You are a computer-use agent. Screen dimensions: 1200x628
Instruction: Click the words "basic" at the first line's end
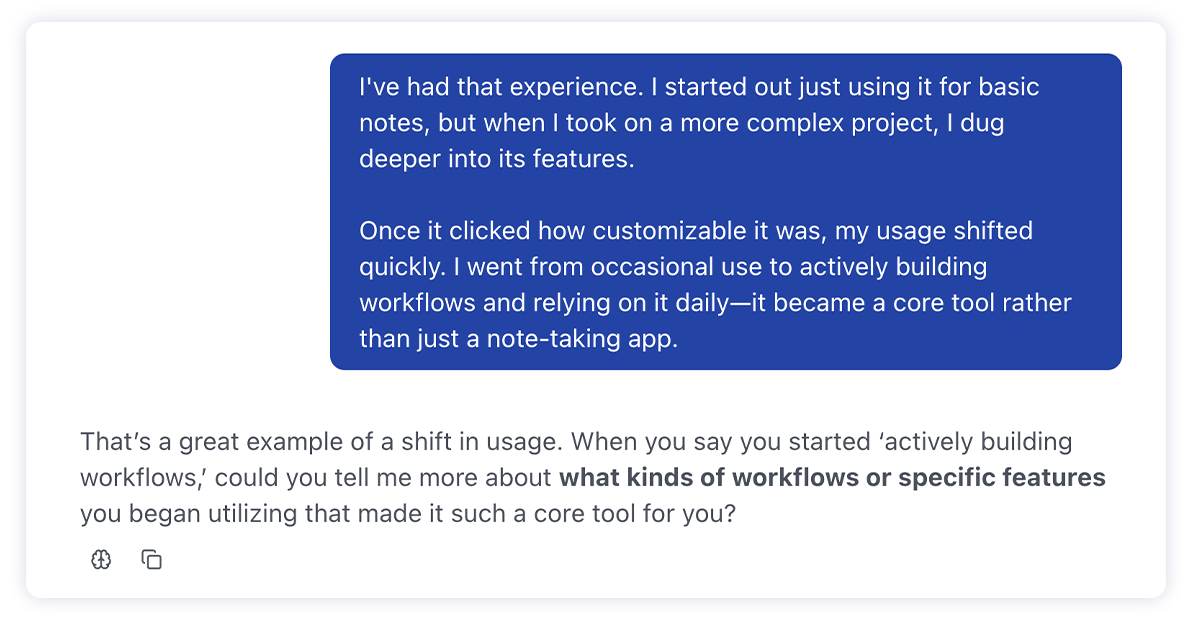pyautogui.click(x=1008, y=87)
